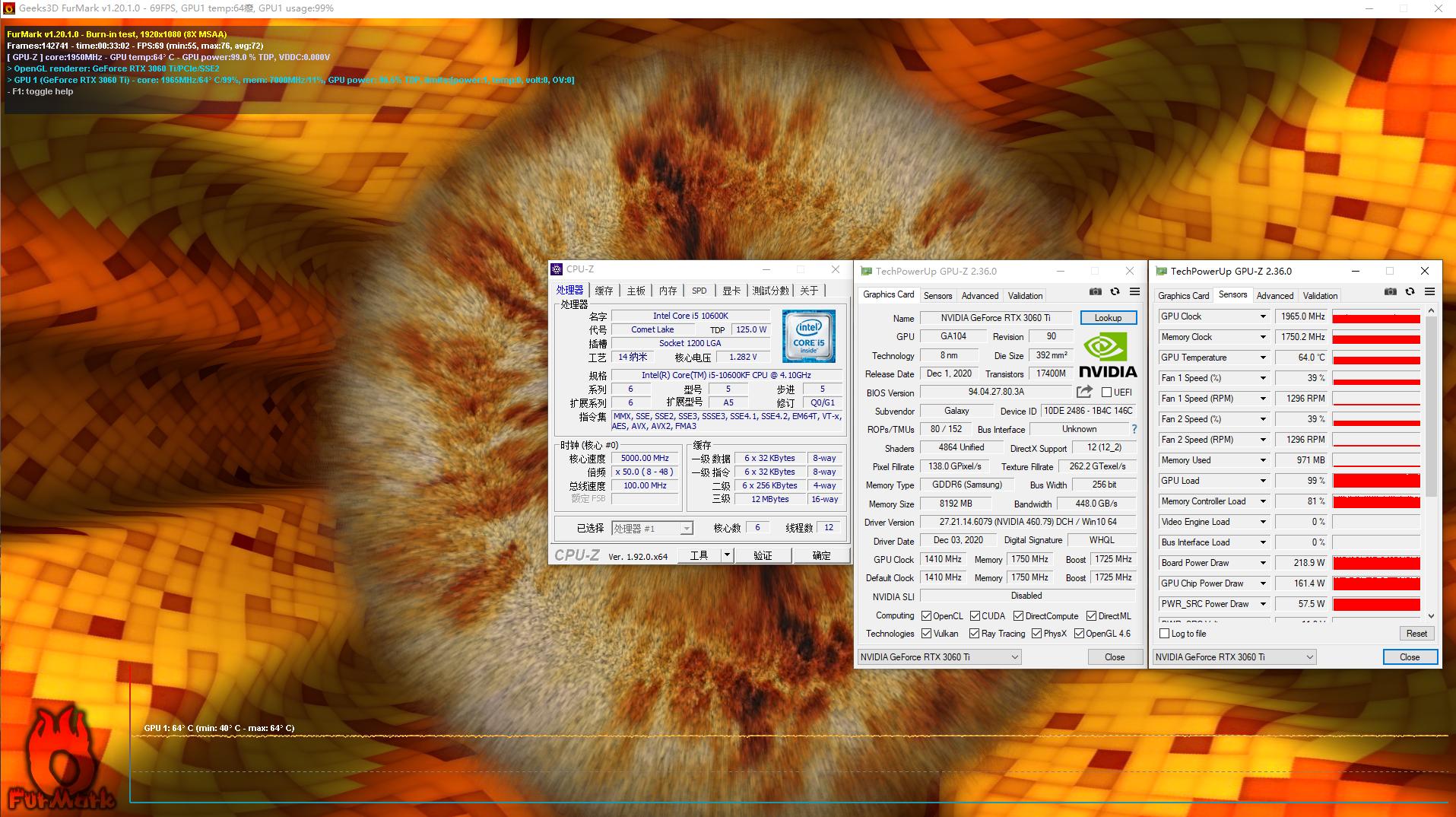Click the GPU Load red bar graph
Screen dimensions: 1456x817
click(x=1375, y=480)
